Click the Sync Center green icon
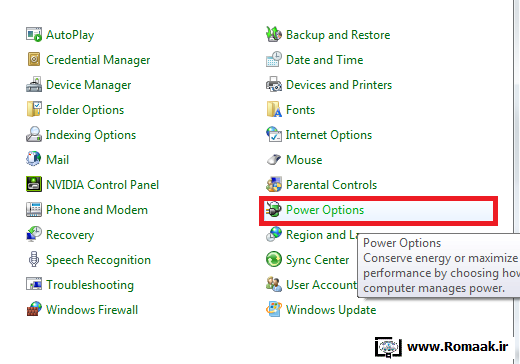 [x=274, y=260]
